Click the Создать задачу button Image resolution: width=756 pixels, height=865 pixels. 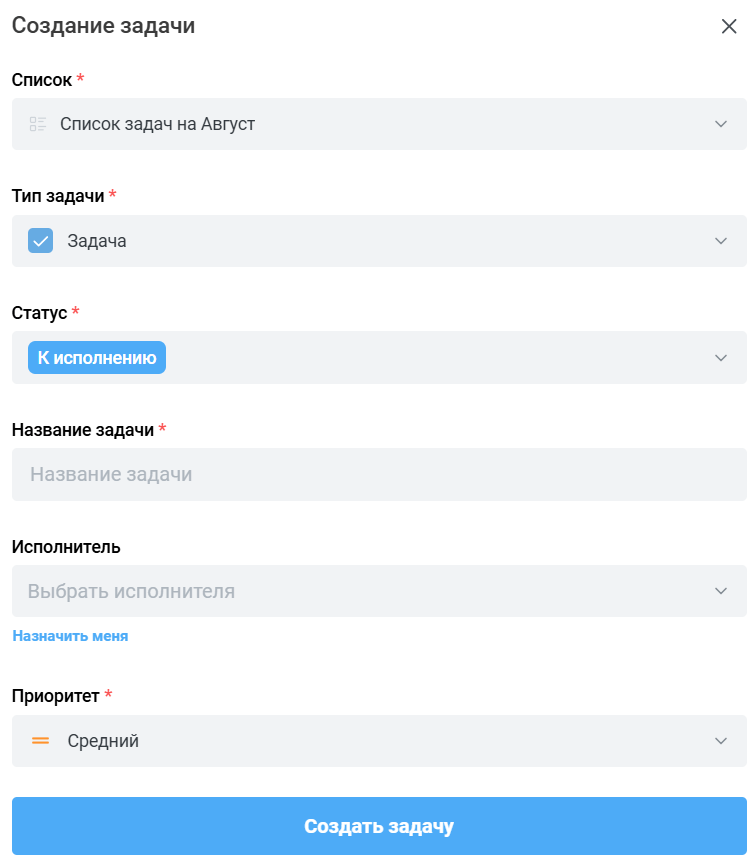coord(379,826)
